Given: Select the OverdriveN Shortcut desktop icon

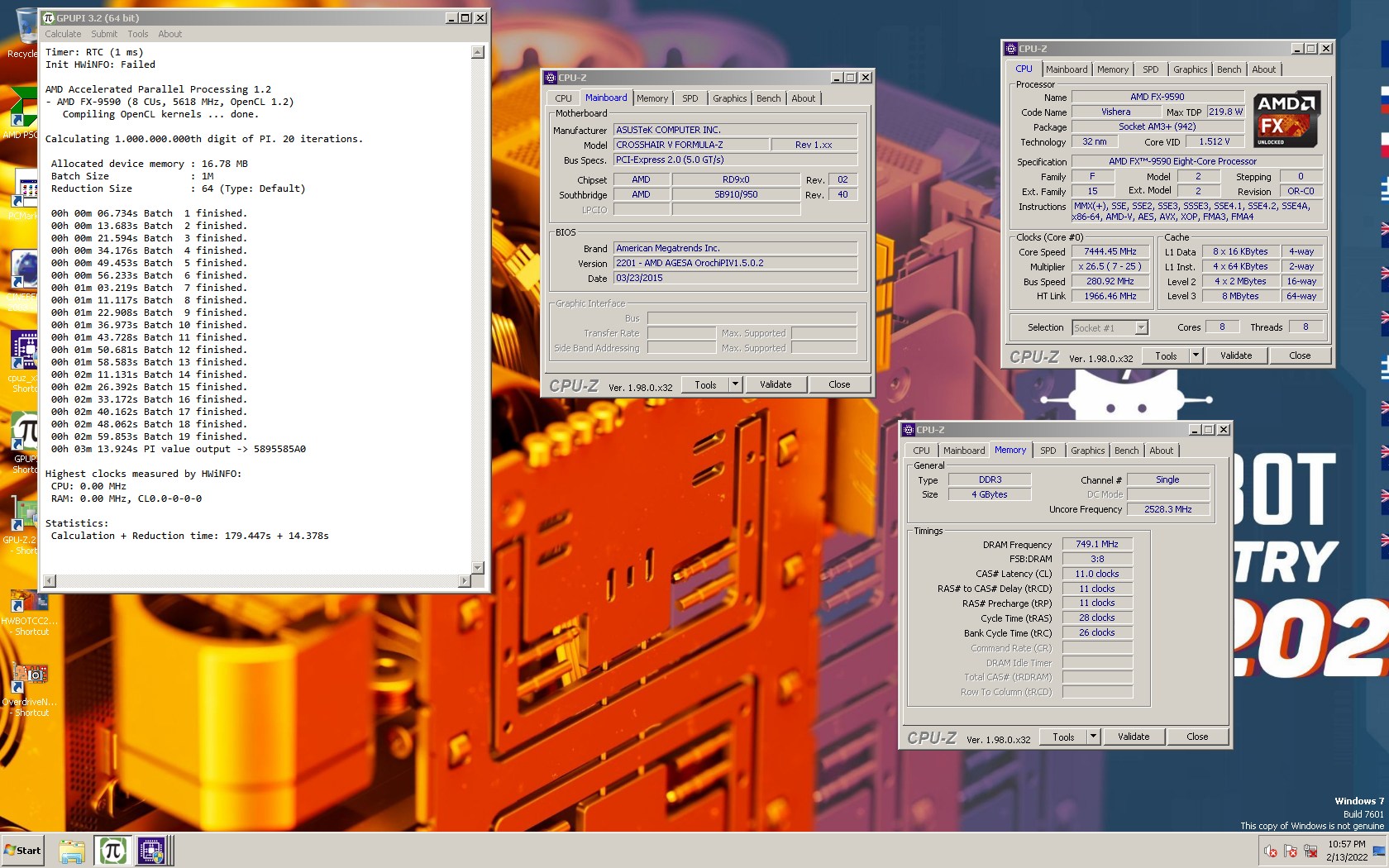Looking at the screenshot, I should coord(30,691).
